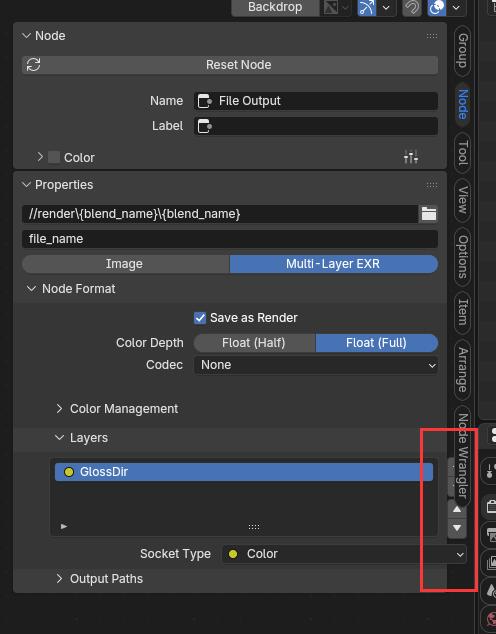This screenshot has height=634, width=496.
Task: Set Color Depth to Float (Half)
Action: [x=254, y=343]
